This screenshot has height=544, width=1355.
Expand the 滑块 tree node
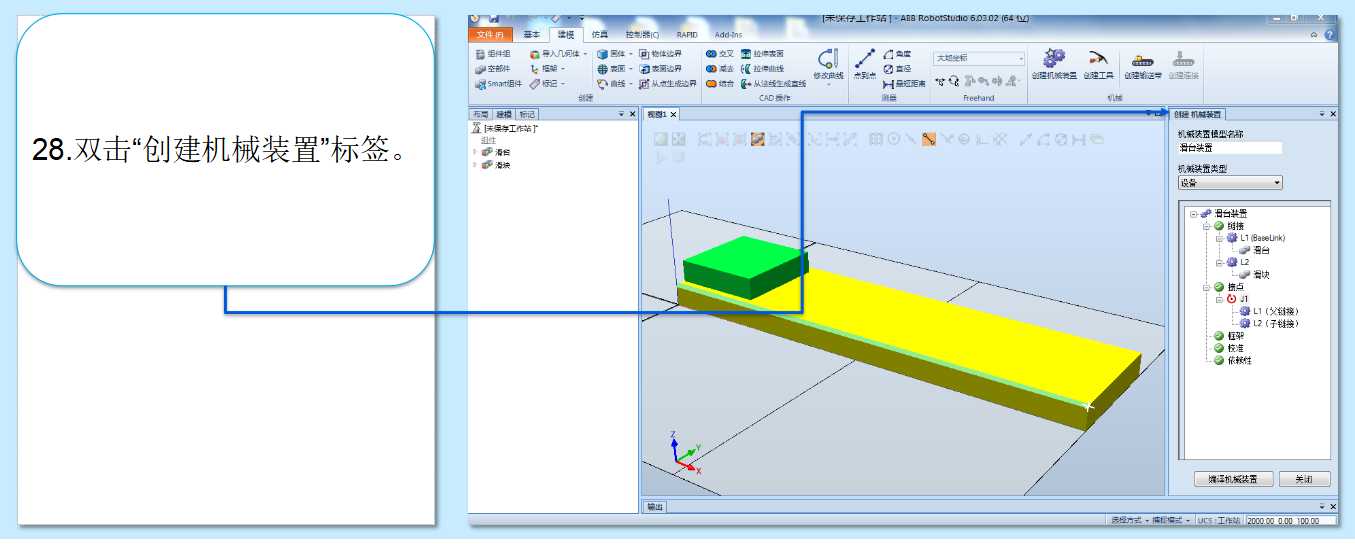pos(475,165)
